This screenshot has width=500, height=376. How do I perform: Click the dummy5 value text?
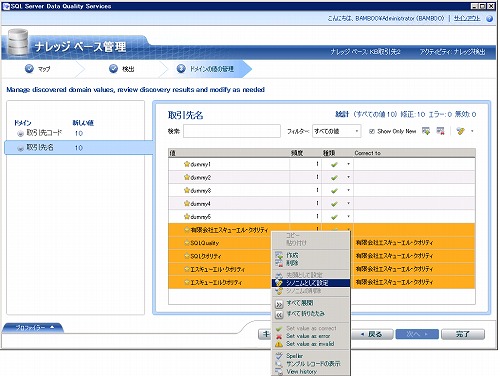point(201,217)
